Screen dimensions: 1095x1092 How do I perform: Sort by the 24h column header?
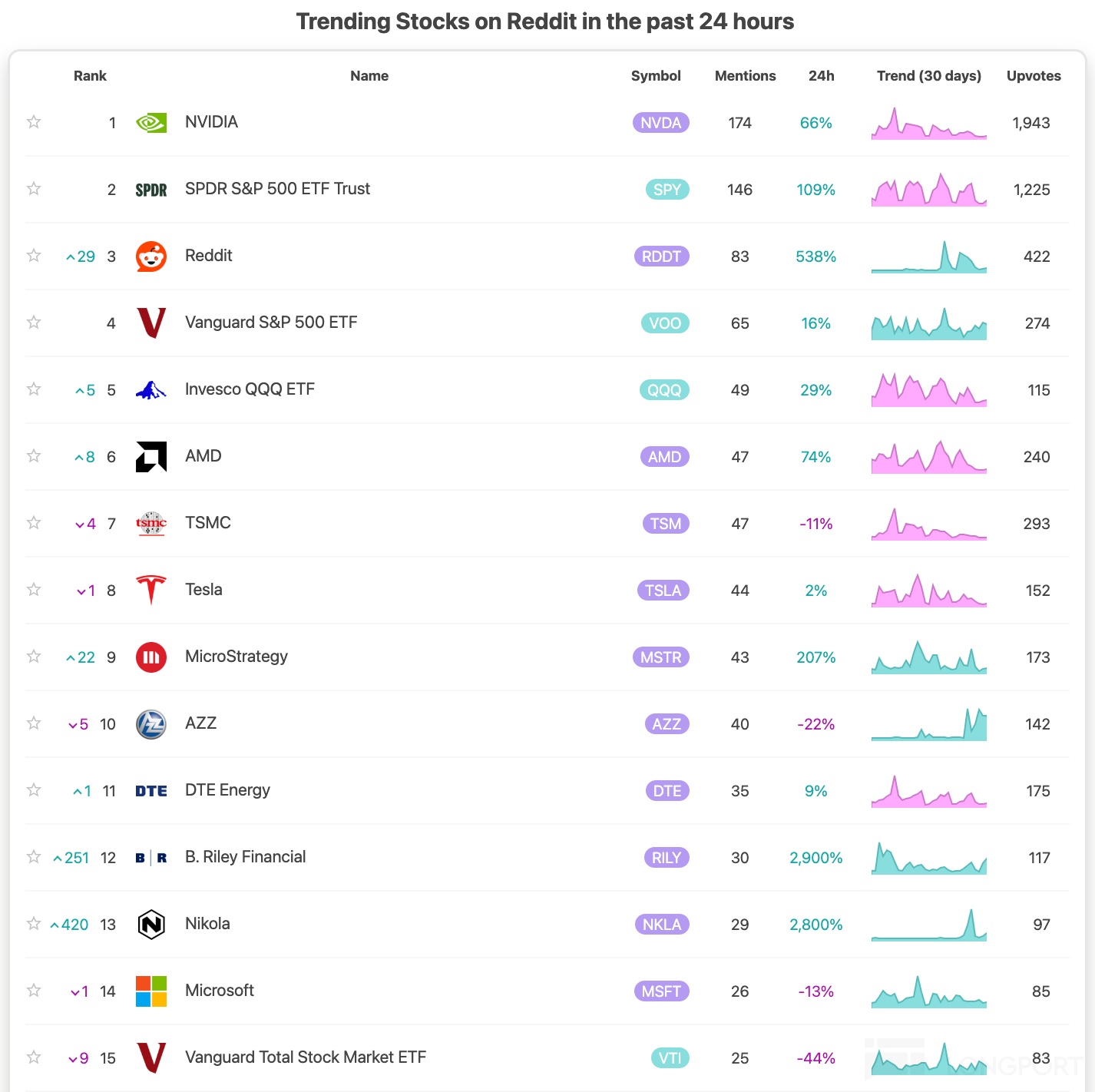tap(821, 76)
